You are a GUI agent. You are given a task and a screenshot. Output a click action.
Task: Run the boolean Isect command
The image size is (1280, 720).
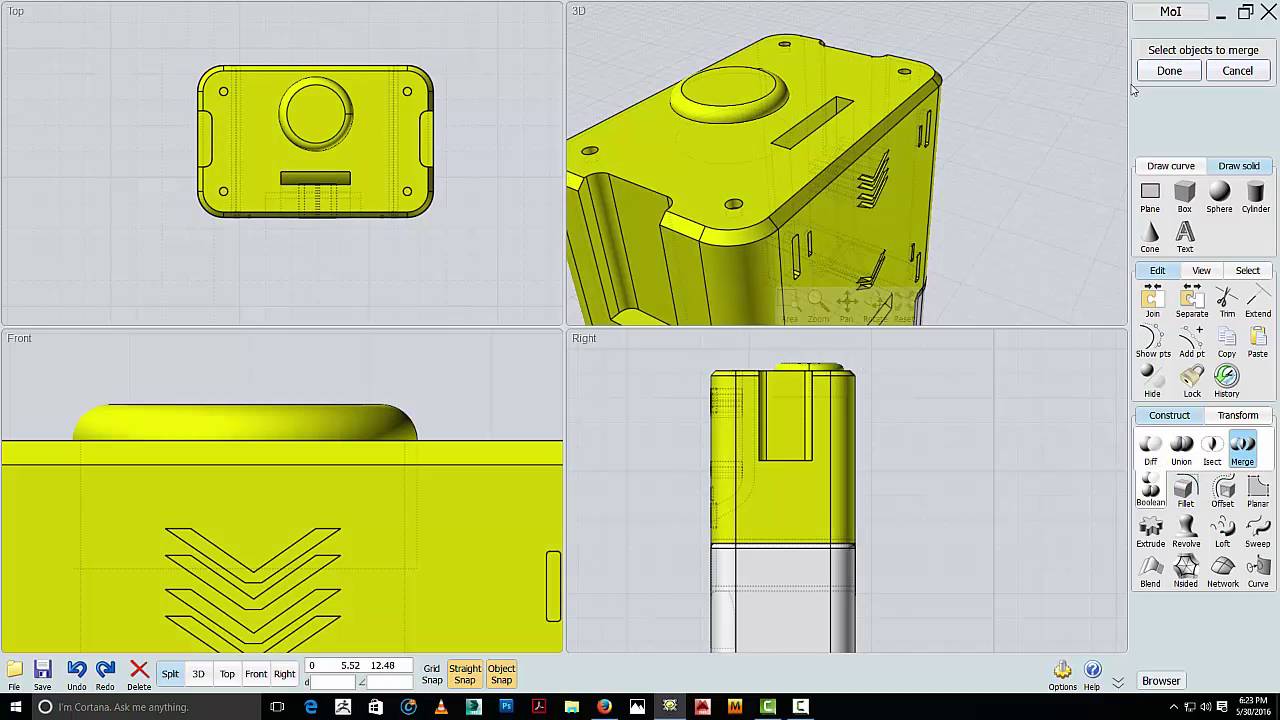1212,449
